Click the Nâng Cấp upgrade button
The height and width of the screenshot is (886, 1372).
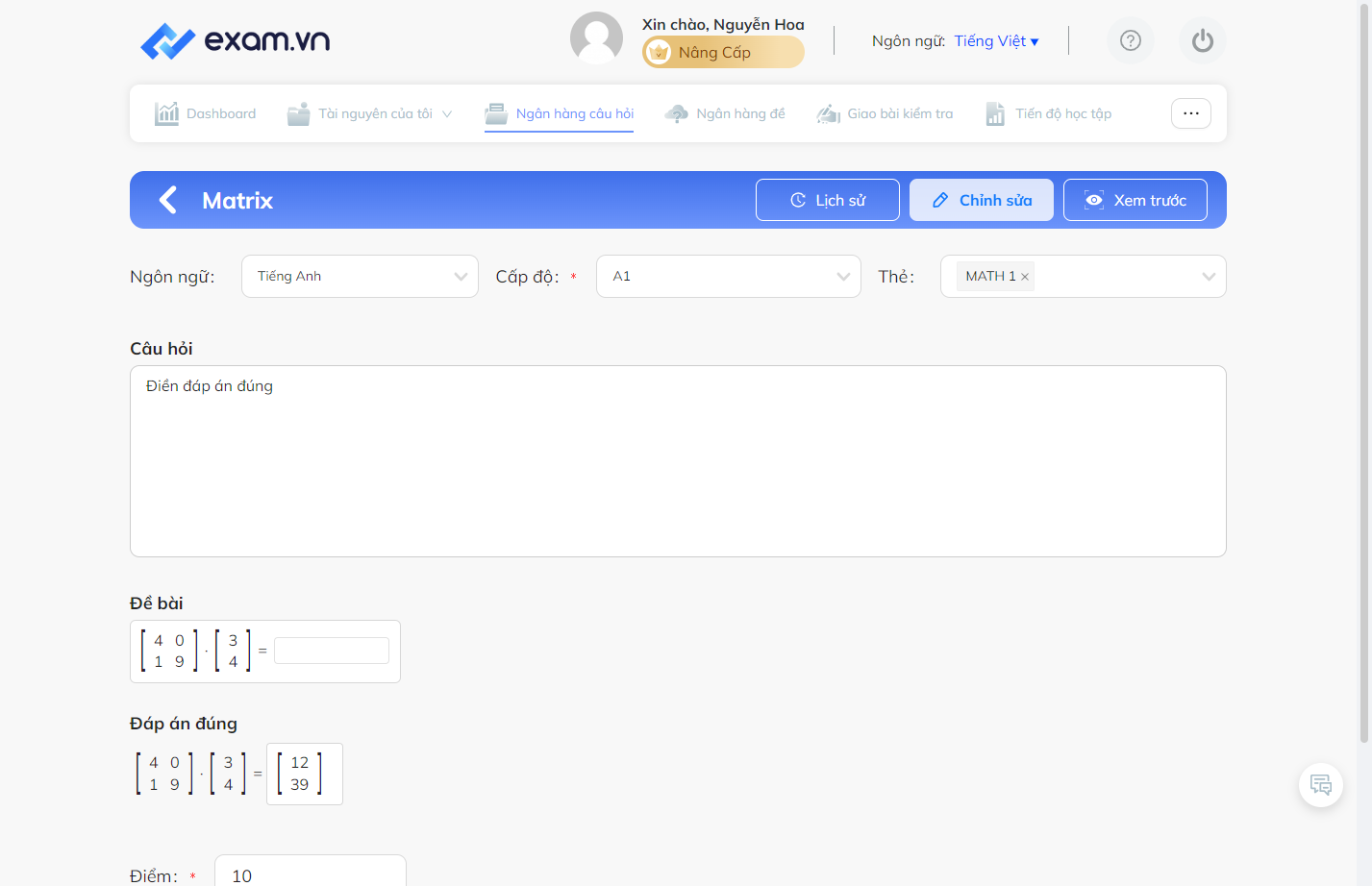(x=723, y=52)
